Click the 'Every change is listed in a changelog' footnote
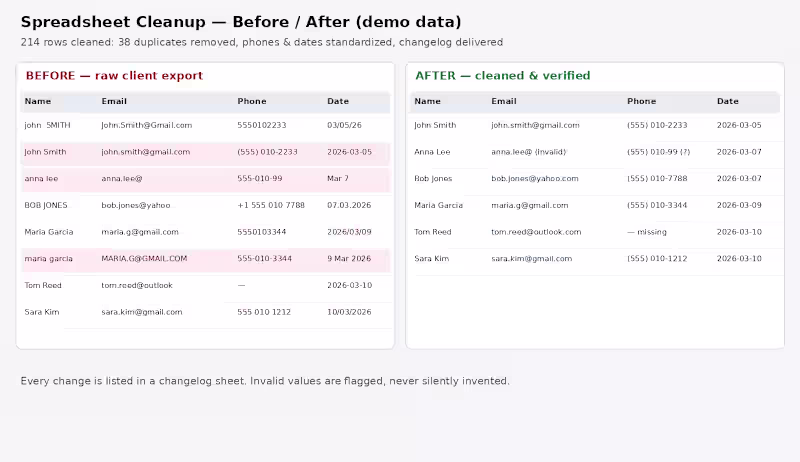Viewport: 800px width, 462px height. pos(265,381)
